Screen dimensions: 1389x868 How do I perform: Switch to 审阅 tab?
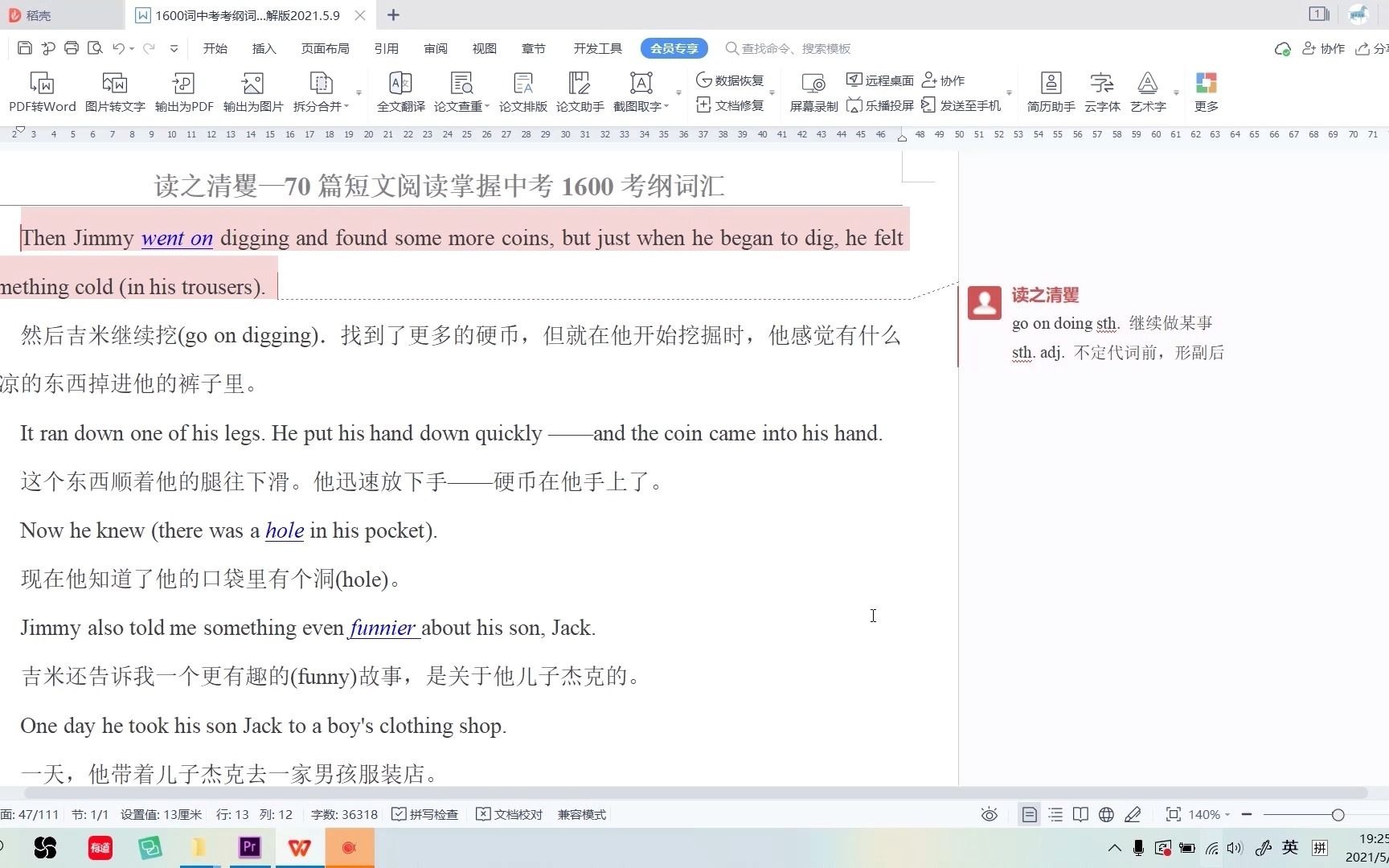(x=436, y=48)
